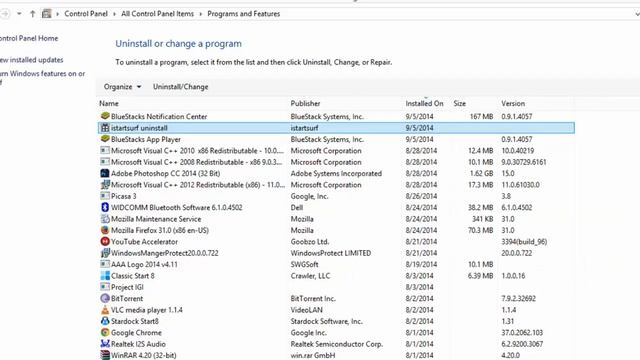Select the Google Chrome program name
Screen dimensions: 640x360
click(x=136, y=333)
